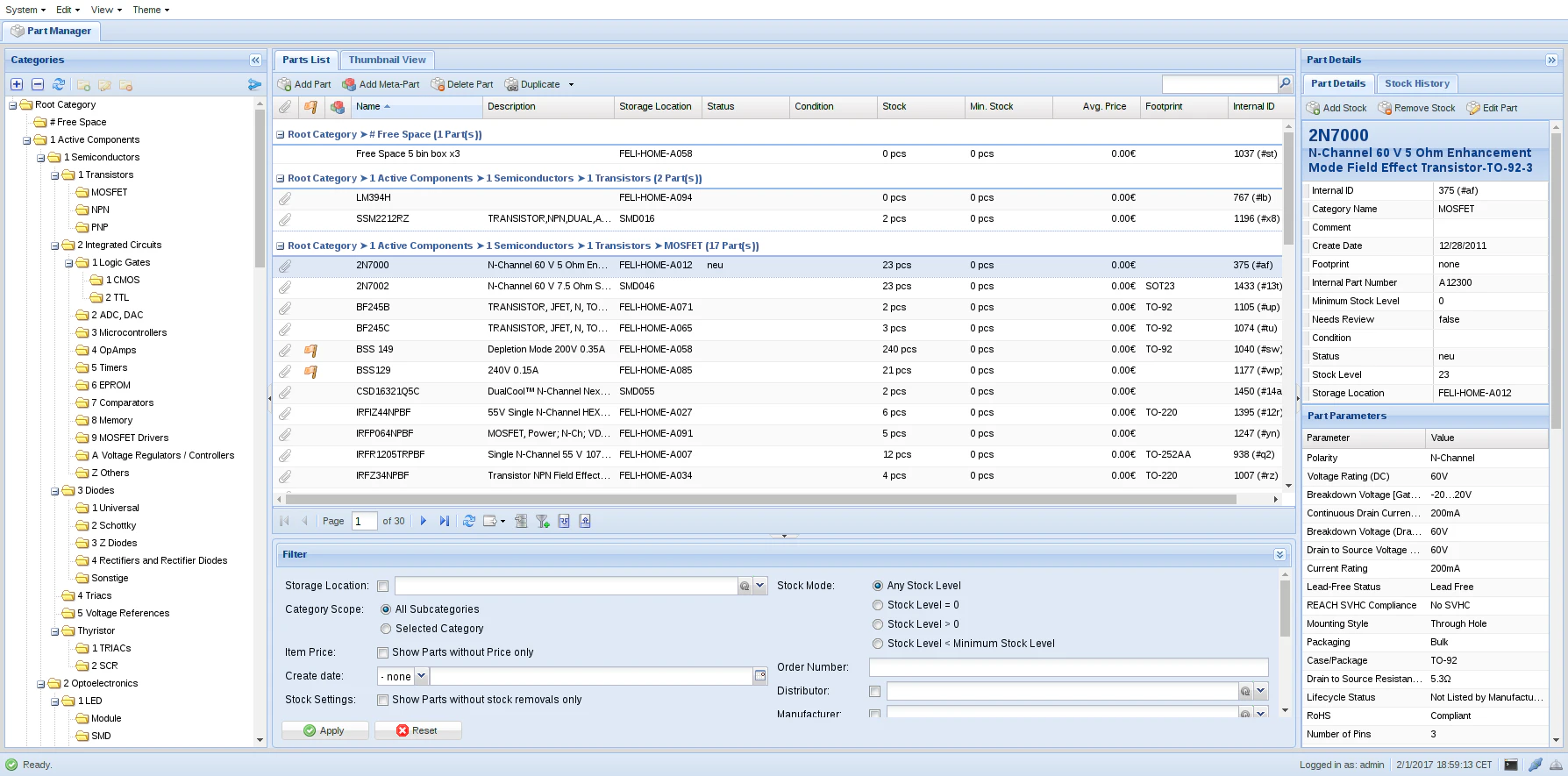Select the Selected Category scope option
The width and height of the screenshot is (1568, 776).
[386, 629]
